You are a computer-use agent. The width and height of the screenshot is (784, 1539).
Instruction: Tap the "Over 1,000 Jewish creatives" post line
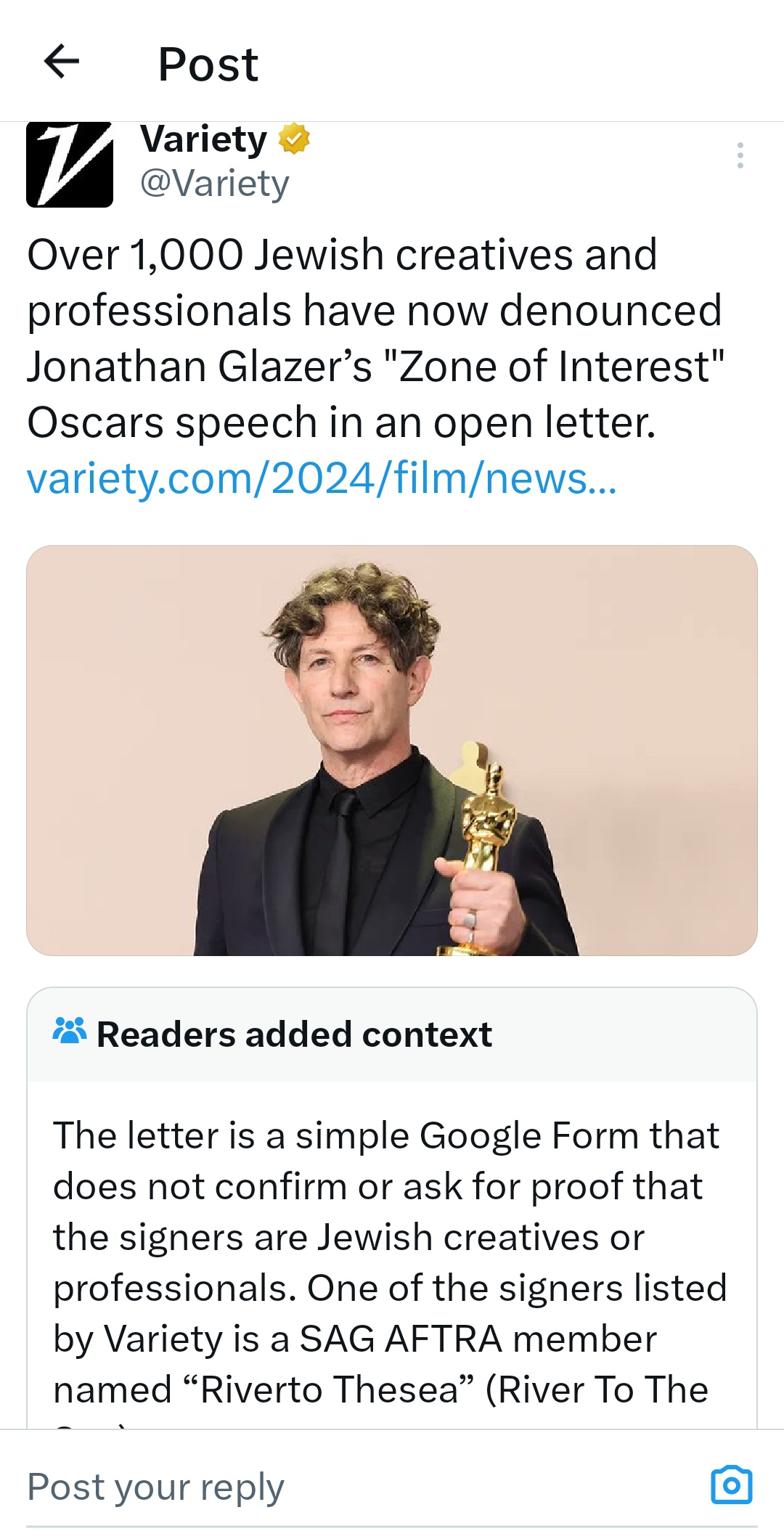pyautogui.click(x=342, y=255)
